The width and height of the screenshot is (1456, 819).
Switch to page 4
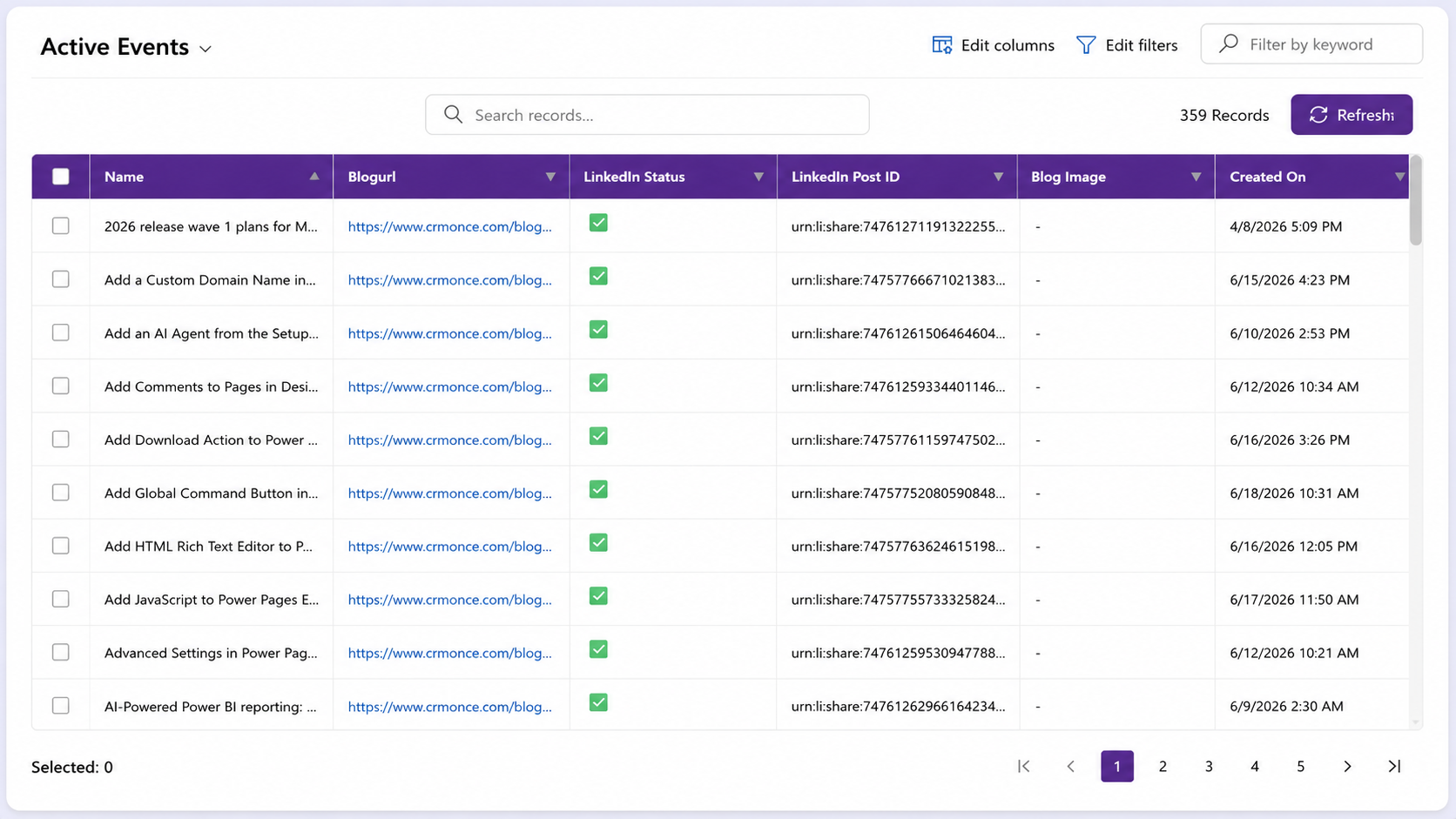click(1255, 766)
